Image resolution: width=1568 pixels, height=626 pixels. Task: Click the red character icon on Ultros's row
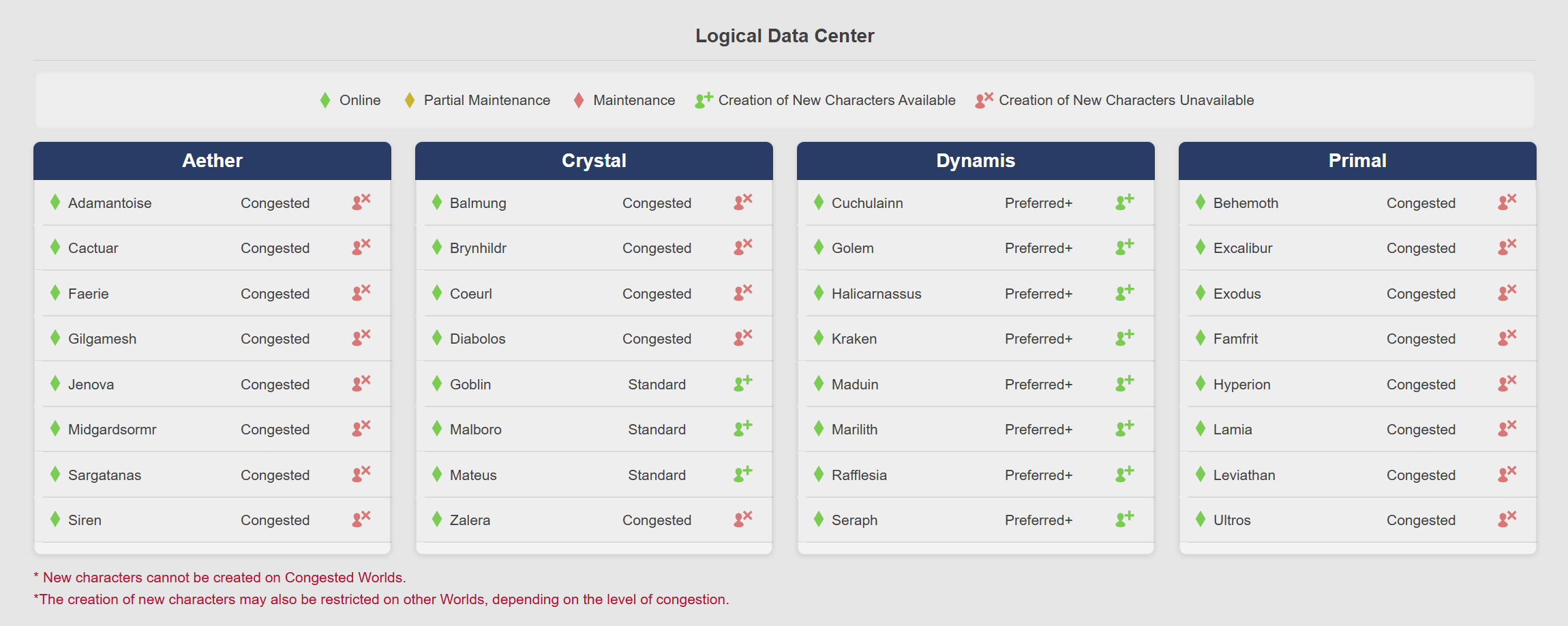[x=1507, y=518]
